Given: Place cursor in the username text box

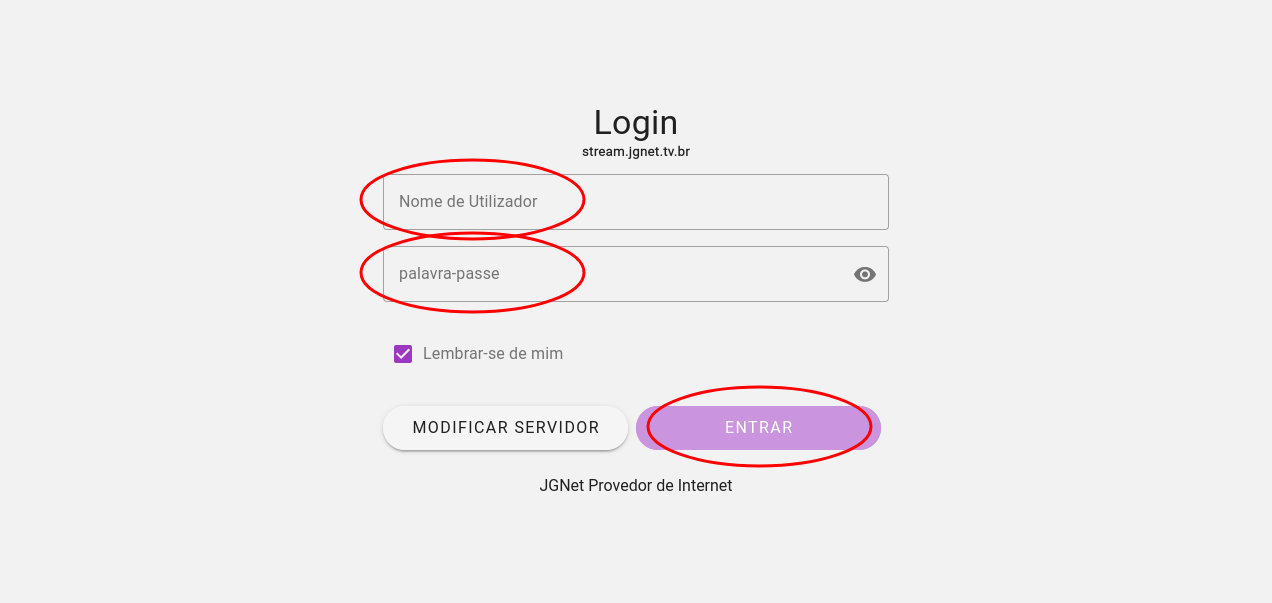Looking at the screenshot, I should [635, 202].
